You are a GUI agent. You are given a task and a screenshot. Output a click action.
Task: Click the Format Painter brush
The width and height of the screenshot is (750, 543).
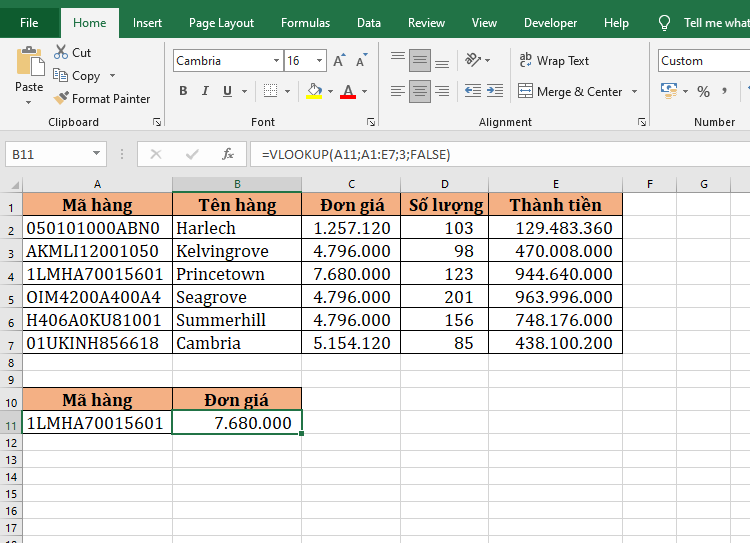click(62, 99)
